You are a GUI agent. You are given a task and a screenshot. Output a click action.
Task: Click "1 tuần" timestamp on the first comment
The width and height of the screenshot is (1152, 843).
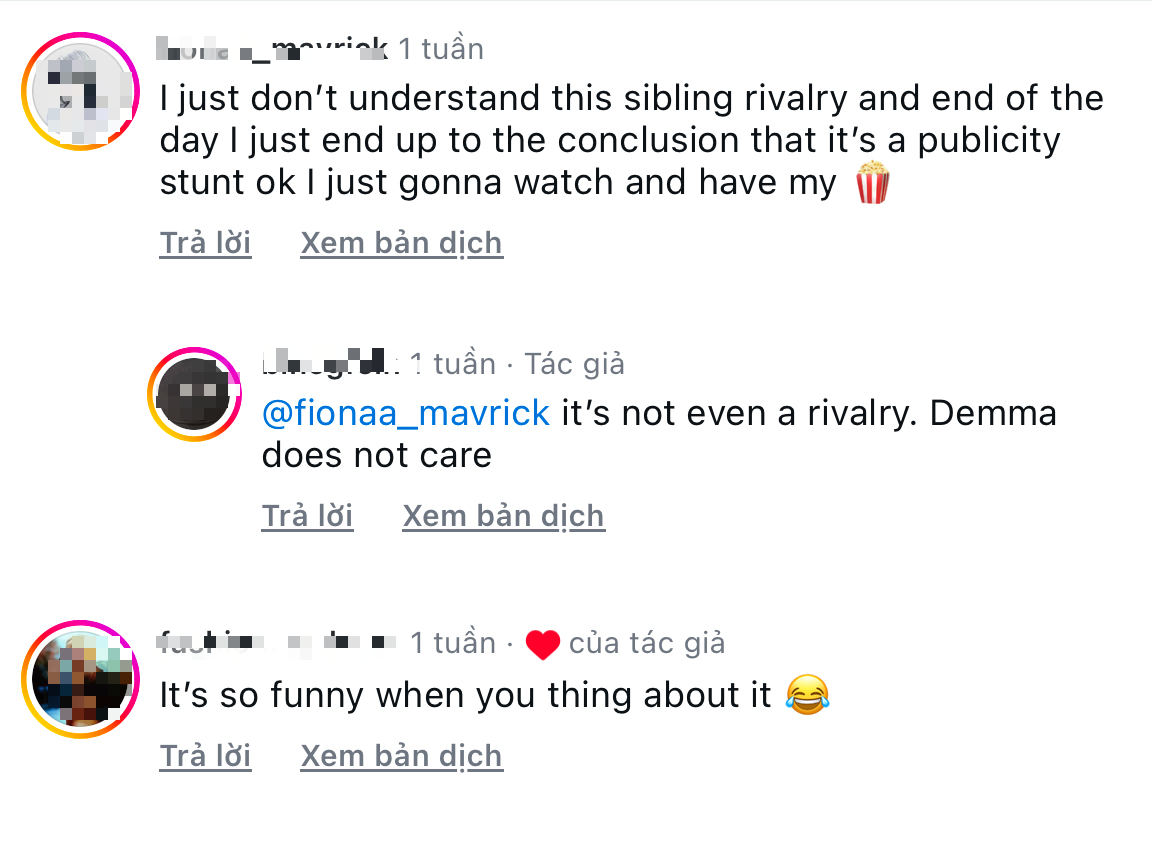coord(441,49)
